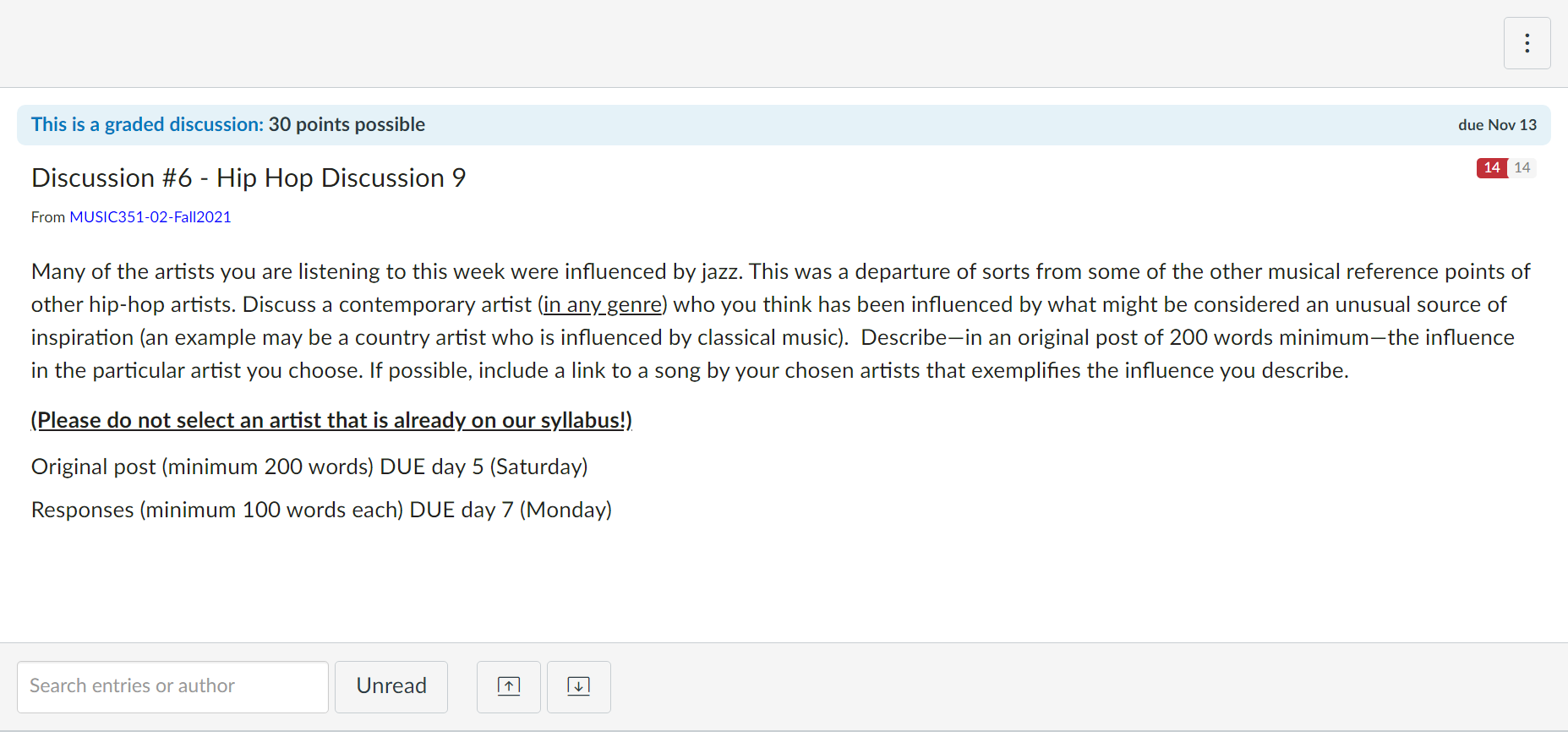Click the Original post due Saturday line

(309, 467)
